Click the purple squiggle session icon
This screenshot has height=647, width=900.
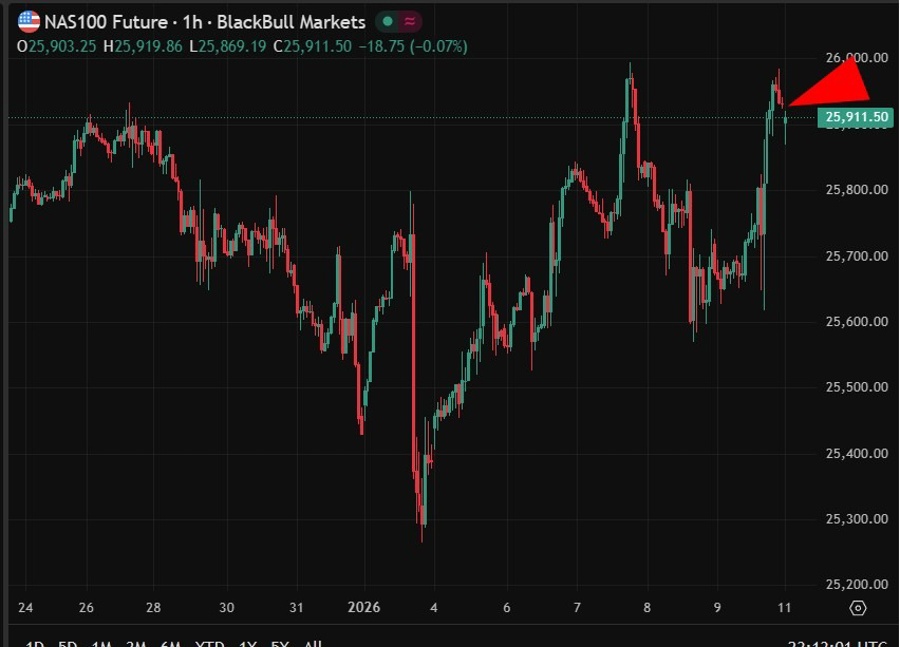pos(410,21)
